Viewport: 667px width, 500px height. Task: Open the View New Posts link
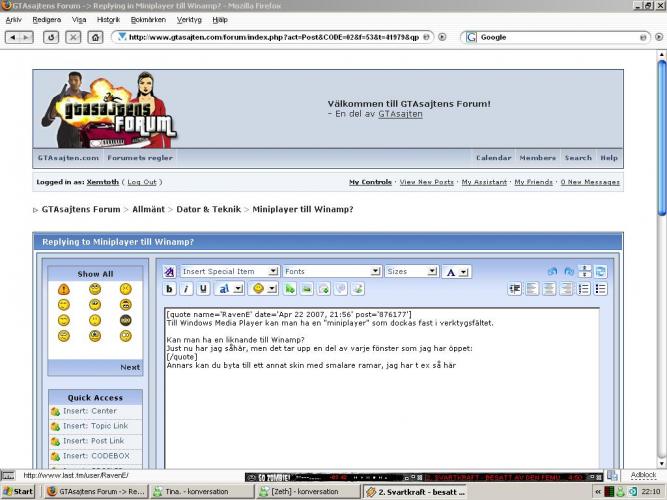[x=427, y=182]
